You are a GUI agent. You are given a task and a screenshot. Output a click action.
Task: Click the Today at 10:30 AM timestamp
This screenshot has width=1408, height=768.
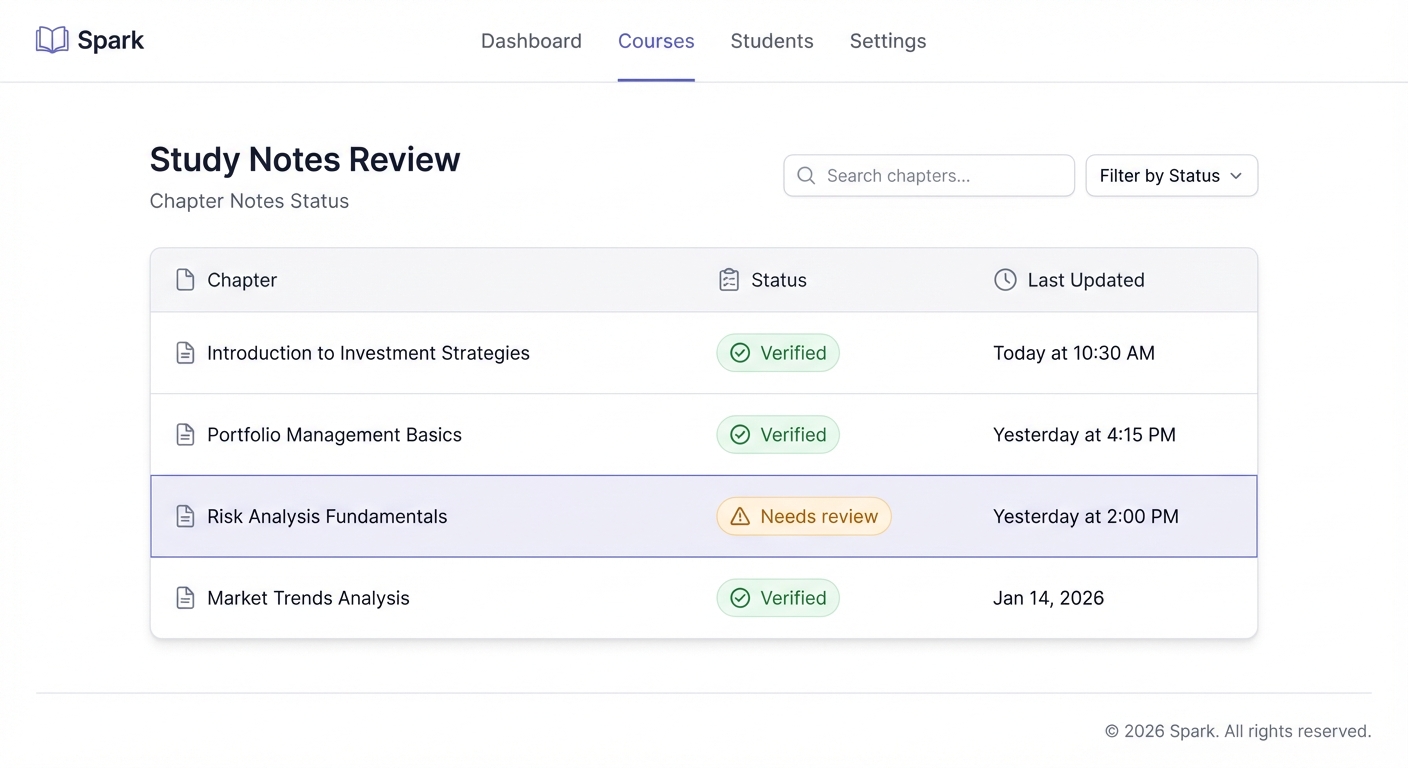tap(1074, 353)
